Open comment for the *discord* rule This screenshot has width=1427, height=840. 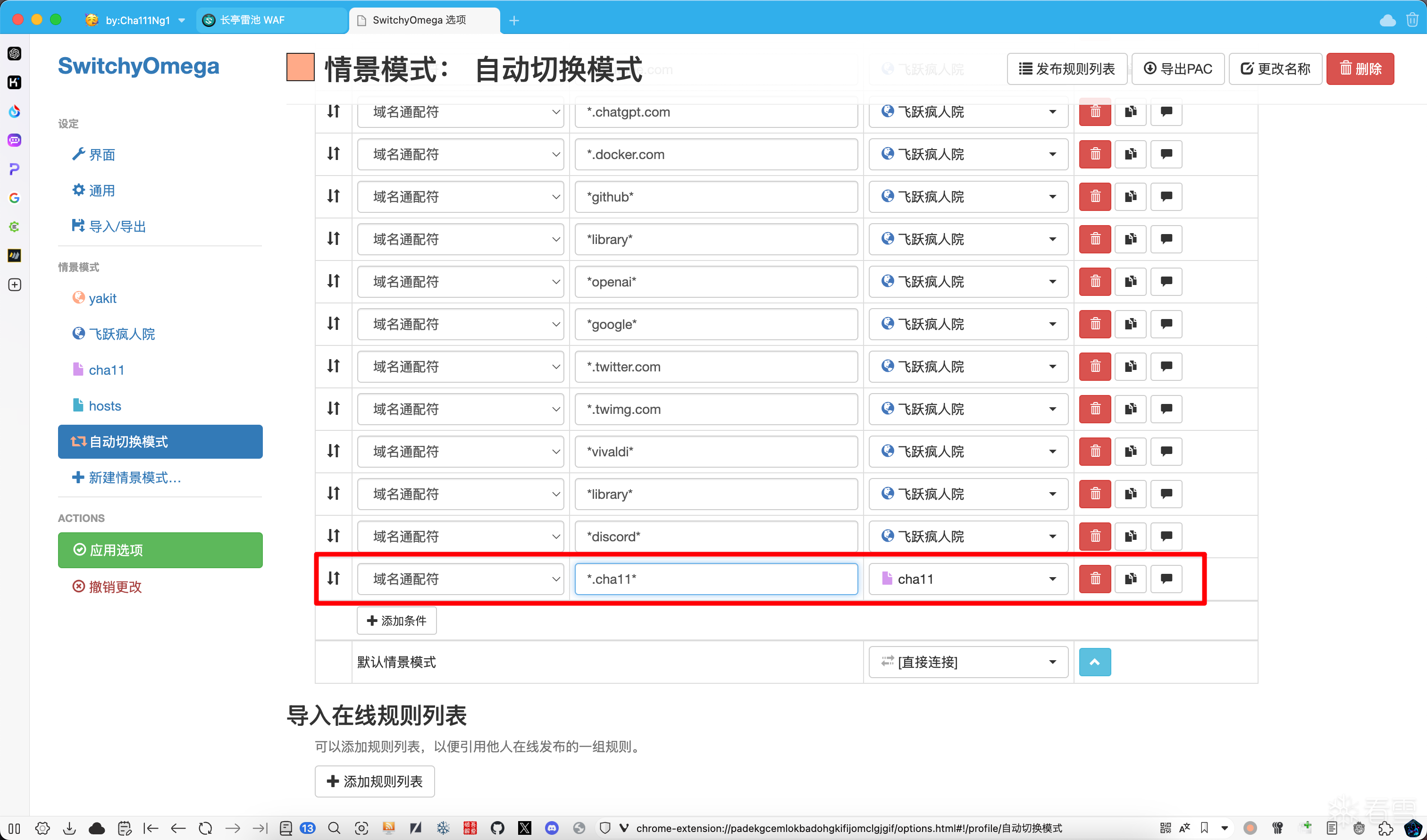1166,537
